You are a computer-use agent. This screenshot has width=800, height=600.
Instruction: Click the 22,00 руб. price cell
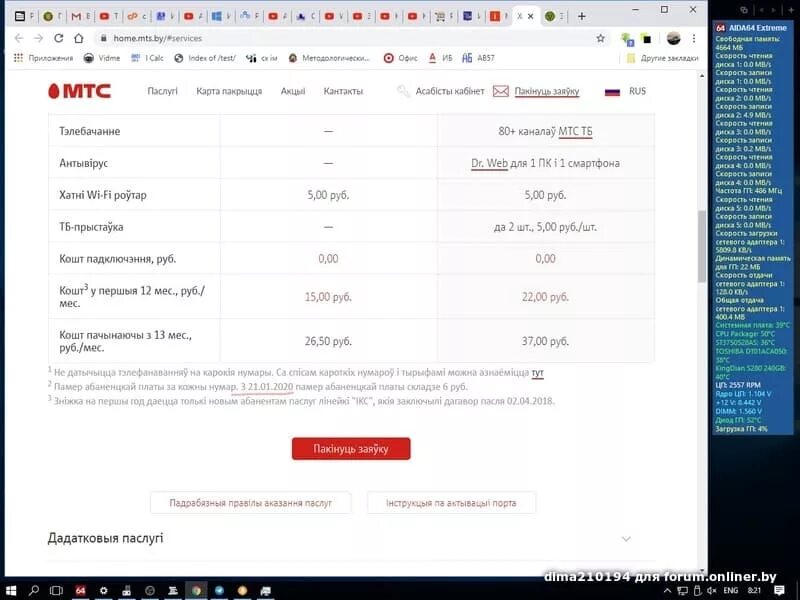(x=545, y=297)
